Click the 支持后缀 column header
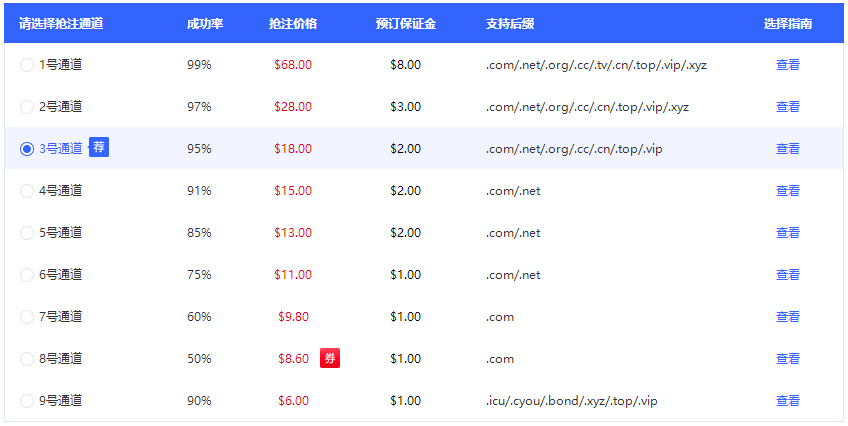The height and width of the screenshot is (426, 848). 510,23
